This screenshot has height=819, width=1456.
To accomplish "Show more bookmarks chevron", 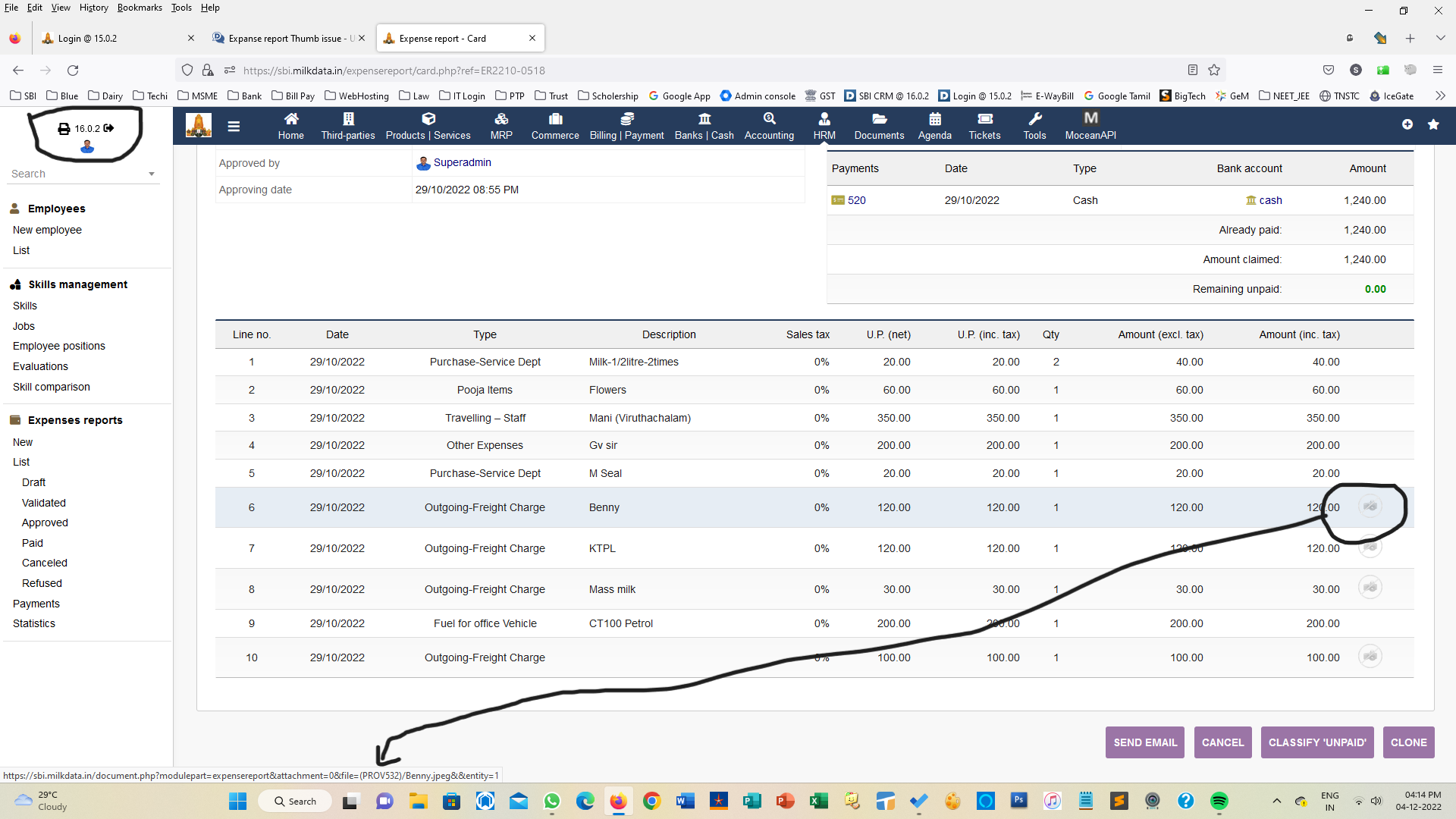I will point(1440,96).
